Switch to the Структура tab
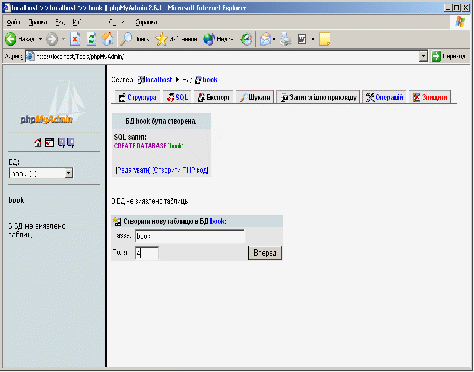This screenshot has width=474, height=372. 137,97
